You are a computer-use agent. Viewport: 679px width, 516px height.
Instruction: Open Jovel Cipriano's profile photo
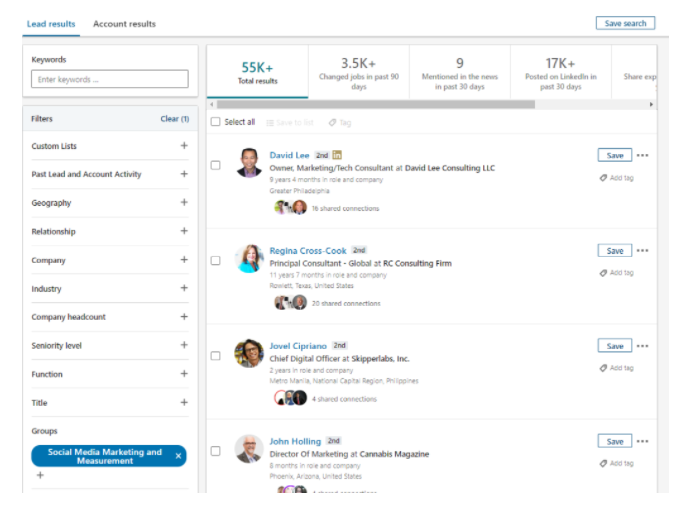coord(249,354)
